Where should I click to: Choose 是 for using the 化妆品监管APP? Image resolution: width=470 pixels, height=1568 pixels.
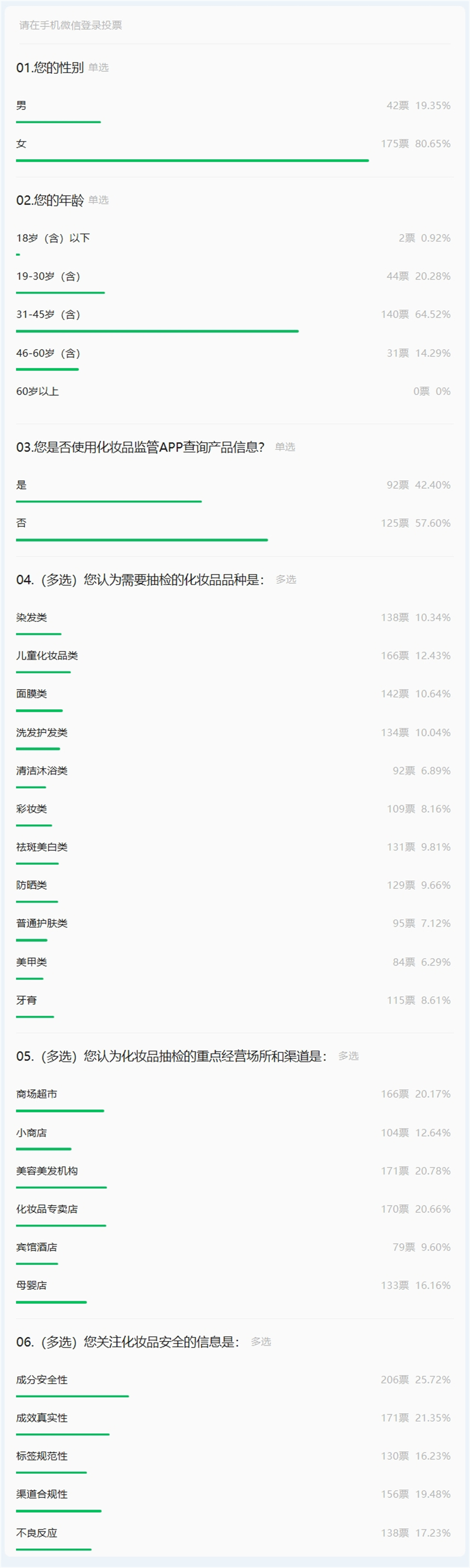tap(21, 485)
